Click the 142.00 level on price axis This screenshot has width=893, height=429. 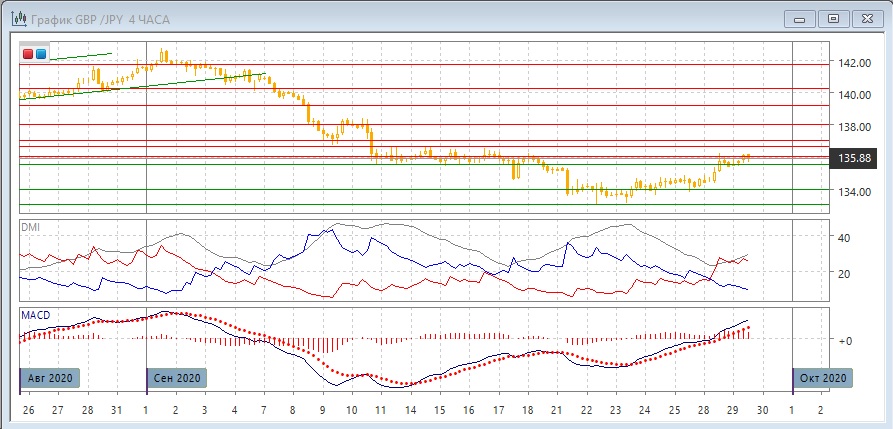(855, 63)
